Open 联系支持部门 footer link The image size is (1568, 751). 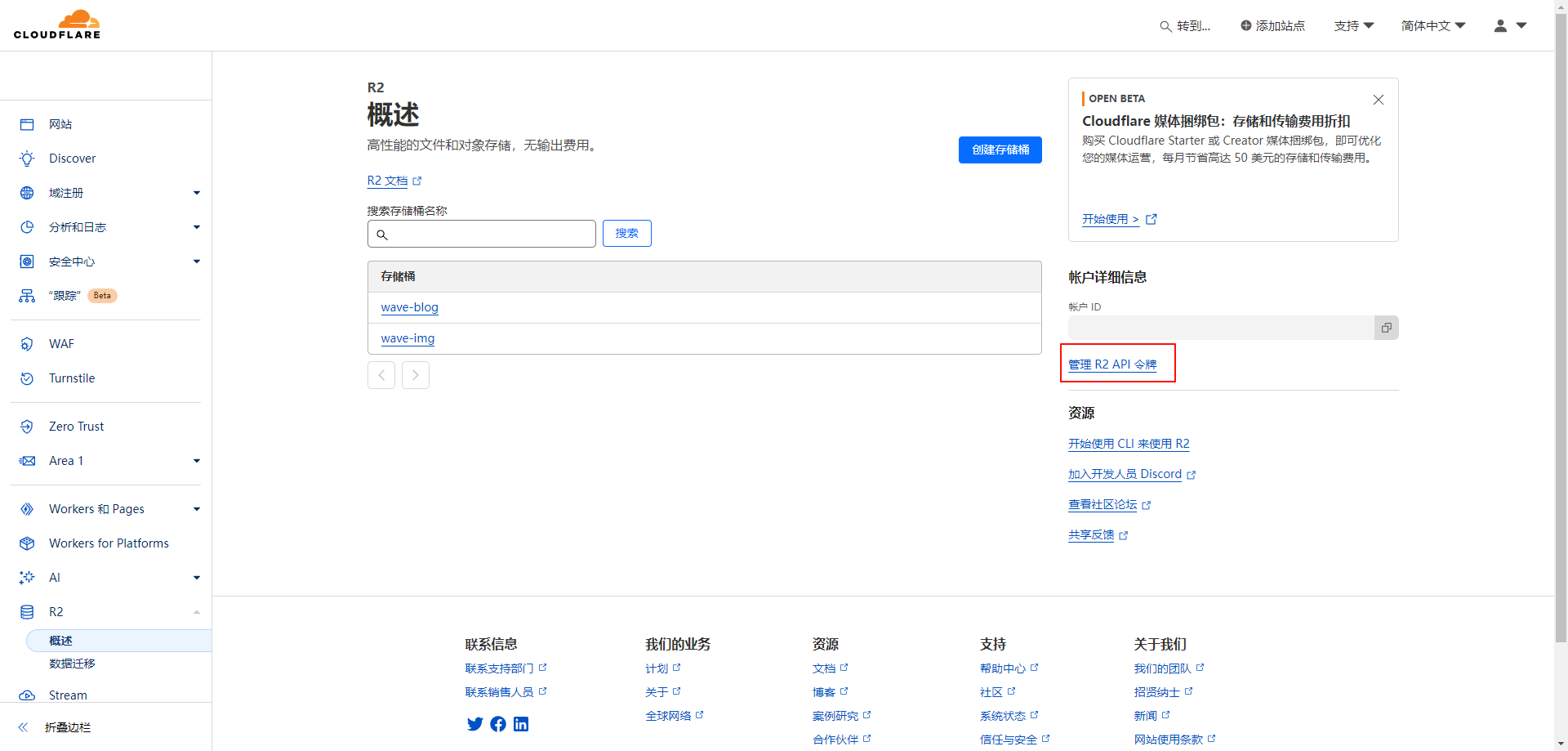[x=506, y=668]
